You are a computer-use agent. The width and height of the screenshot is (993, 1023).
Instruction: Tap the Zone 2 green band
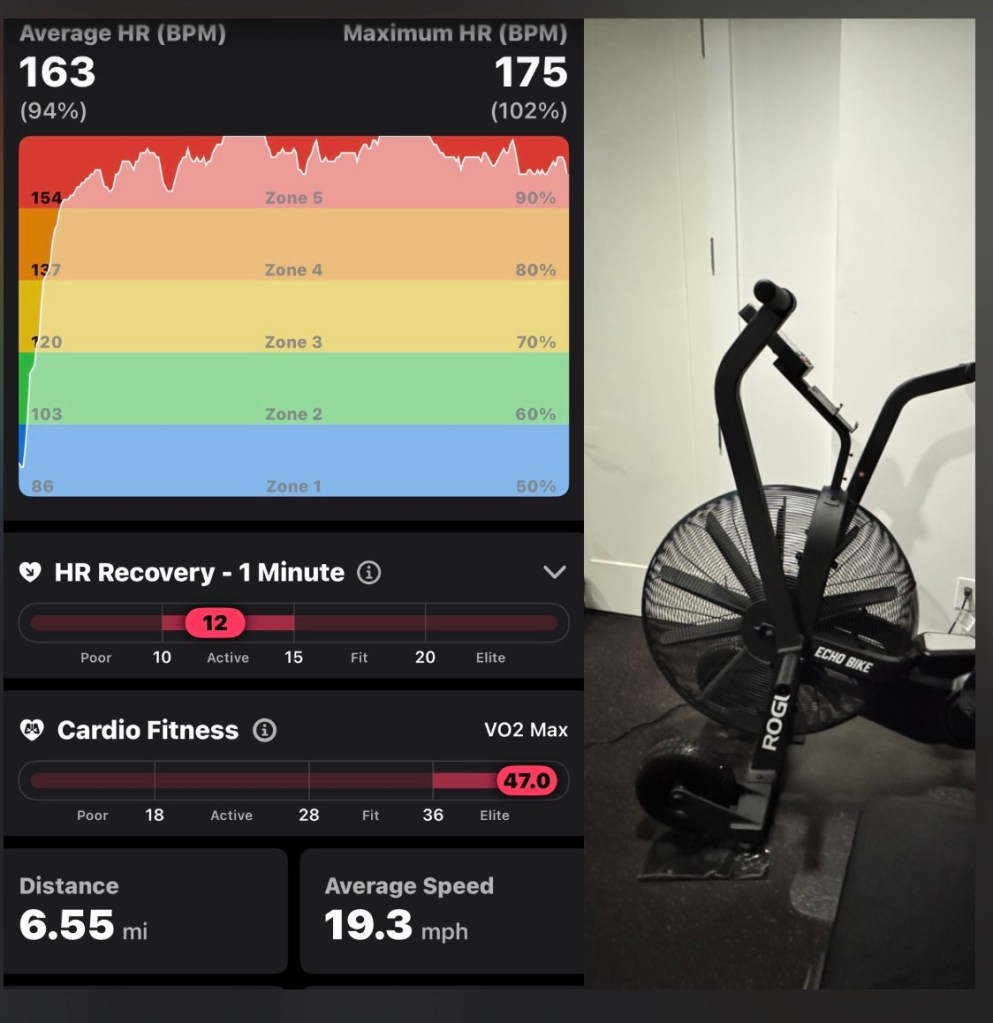(x=294, y=389)
